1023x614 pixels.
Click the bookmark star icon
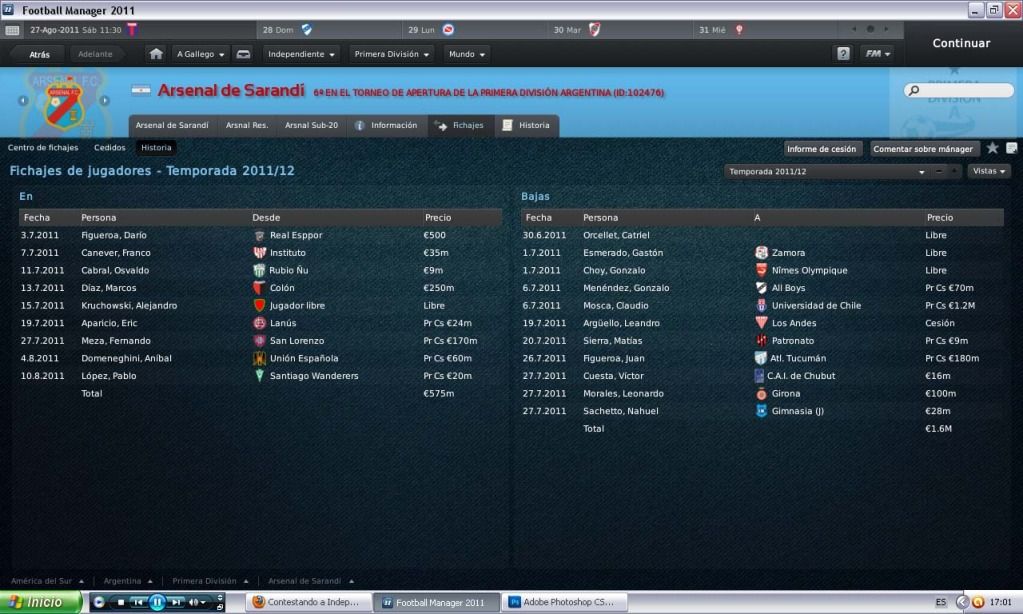click(x=992, y=148)
